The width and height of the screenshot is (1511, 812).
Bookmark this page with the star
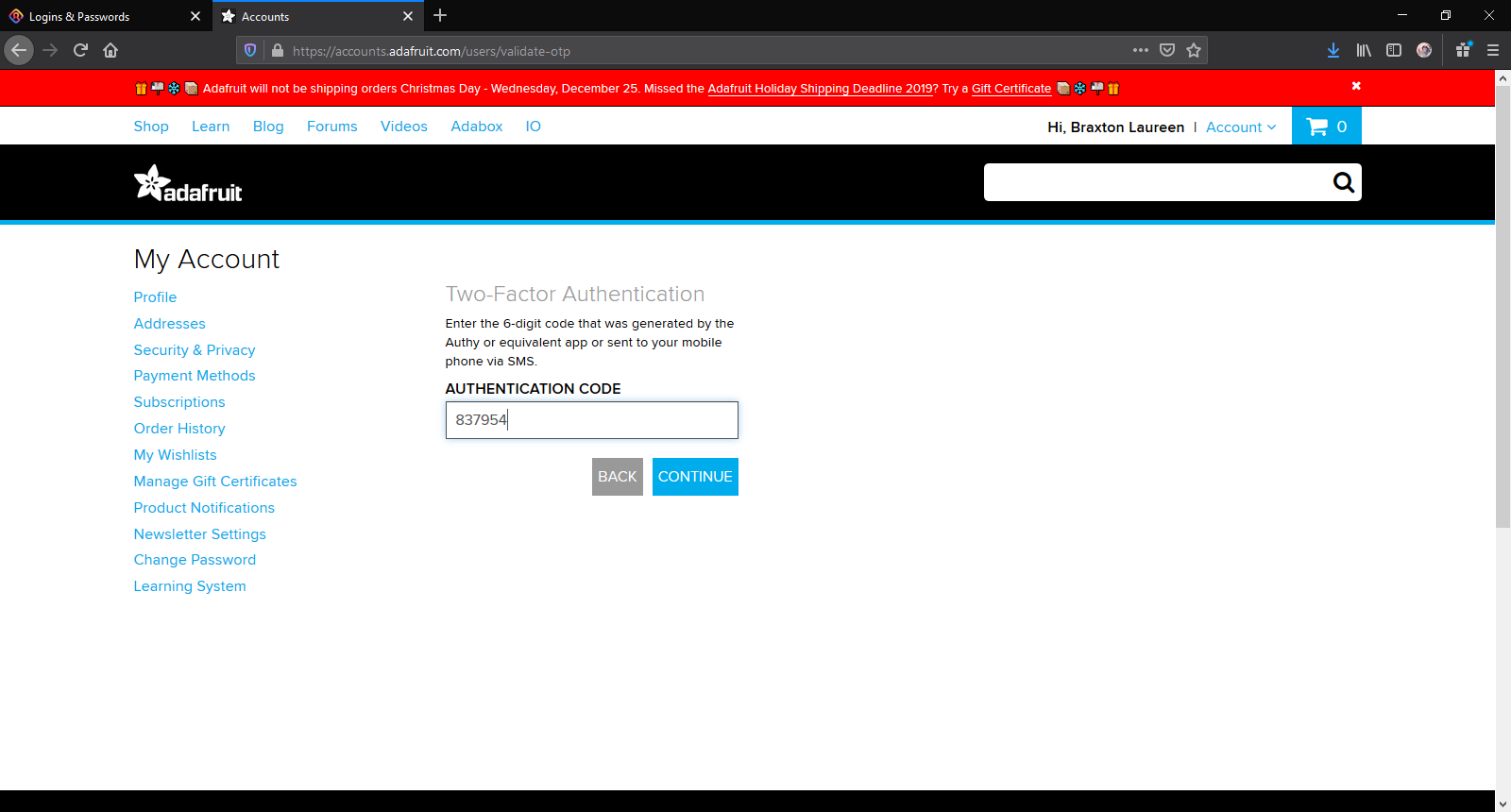click(x=1194, y=50)
